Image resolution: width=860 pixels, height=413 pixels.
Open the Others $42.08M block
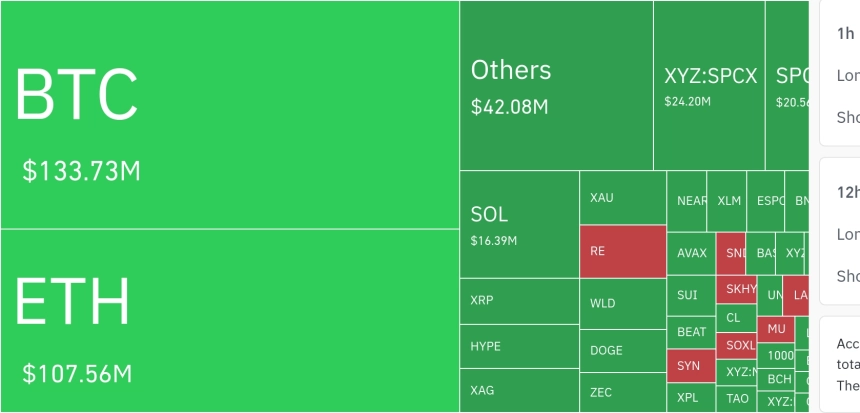[x=556, y=86]
